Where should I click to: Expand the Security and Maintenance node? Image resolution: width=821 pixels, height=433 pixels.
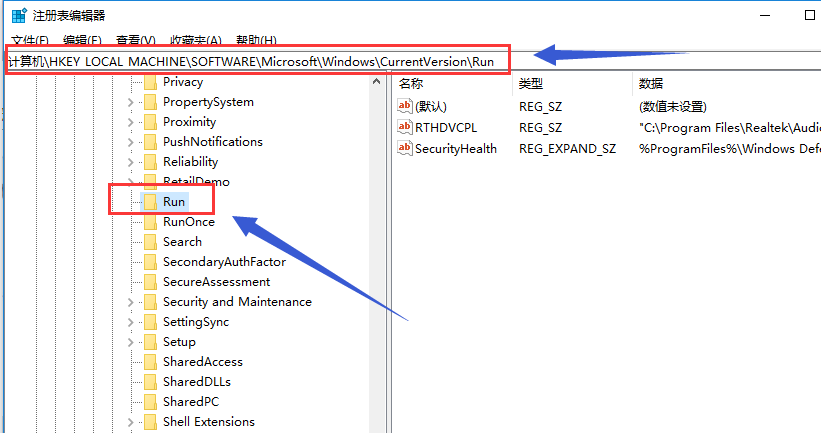click(x=130, y=302)
